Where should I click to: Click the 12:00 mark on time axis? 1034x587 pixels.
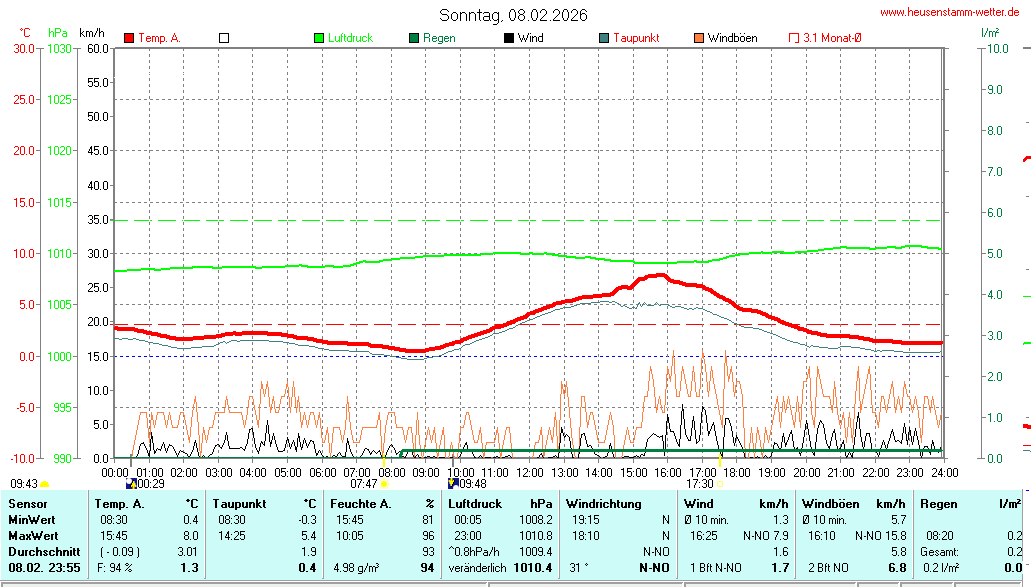[x=529, y=471]
